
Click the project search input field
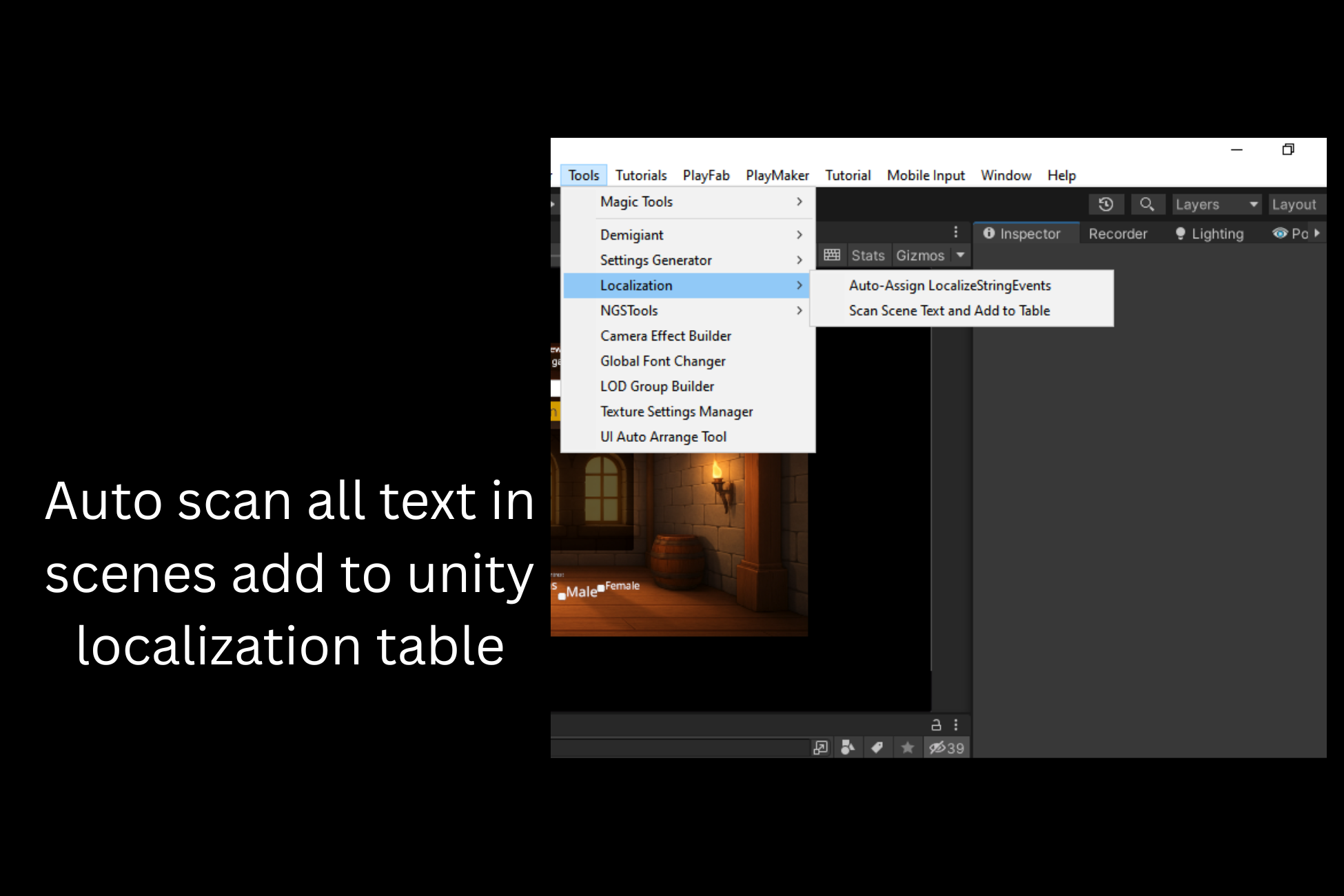[x=679, y=748]
